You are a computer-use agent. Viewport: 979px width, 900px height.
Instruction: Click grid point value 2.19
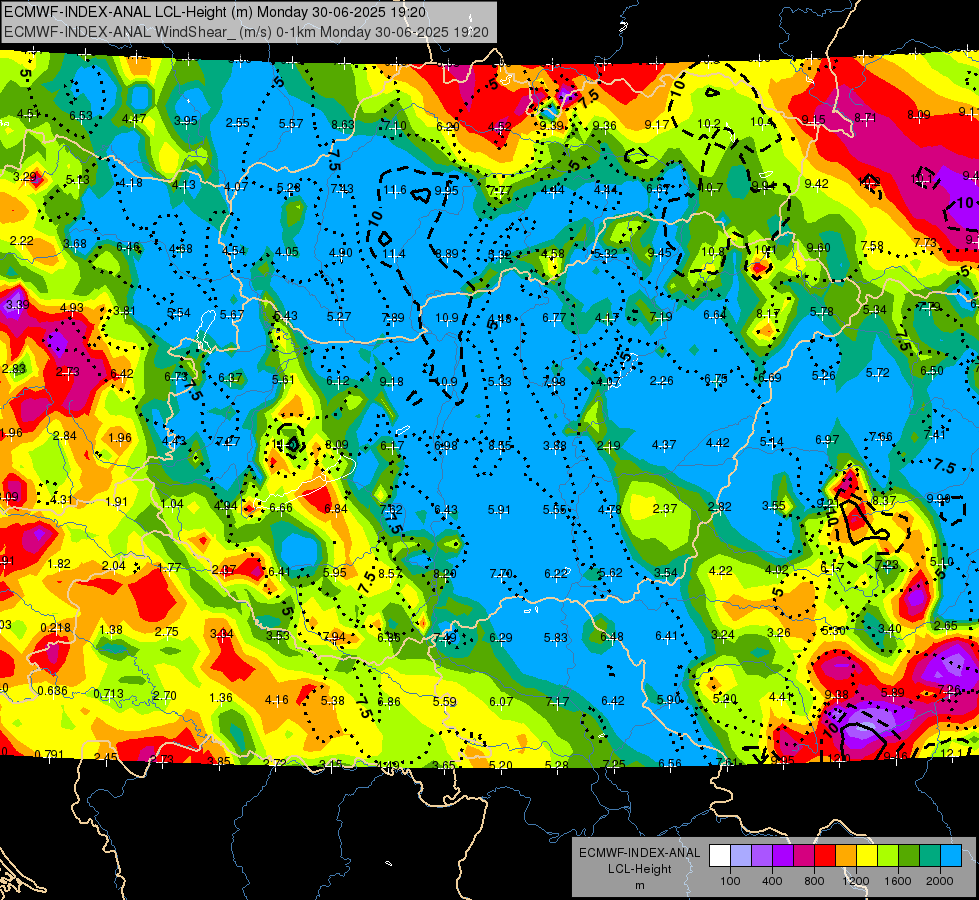(x=608, y=446)
